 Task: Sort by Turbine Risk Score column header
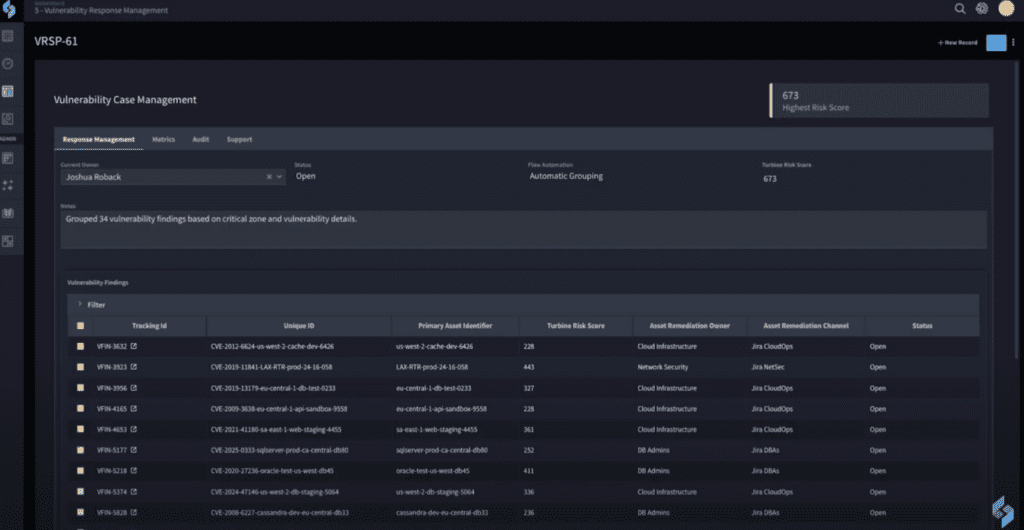coord(575,326)
